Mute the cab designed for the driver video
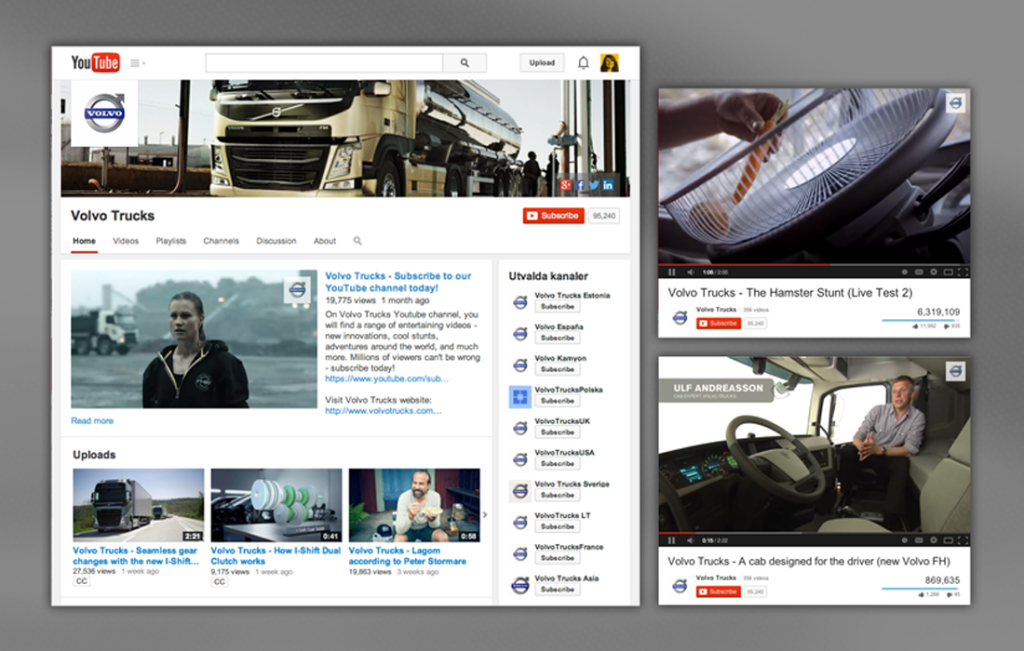Screen dimensions: 1024x651 coord(690,540)
